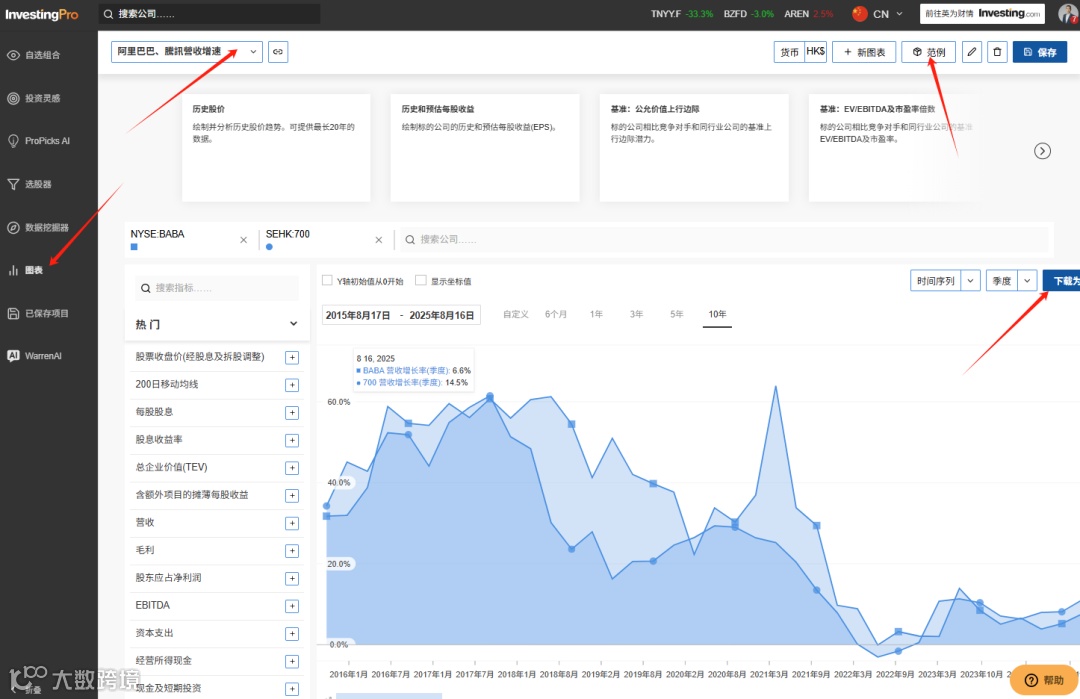1080x699 pixels.
Task: Open the 历史和预估每股收益 example card
Action: (485, 147)
